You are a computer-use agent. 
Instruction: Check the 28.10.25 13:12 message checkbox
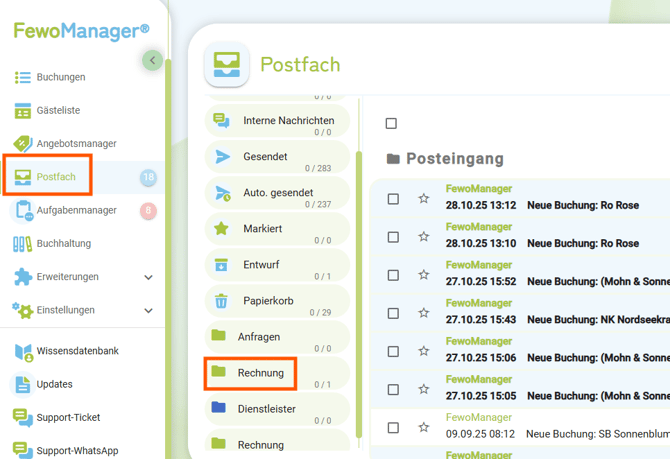[393, 199]
